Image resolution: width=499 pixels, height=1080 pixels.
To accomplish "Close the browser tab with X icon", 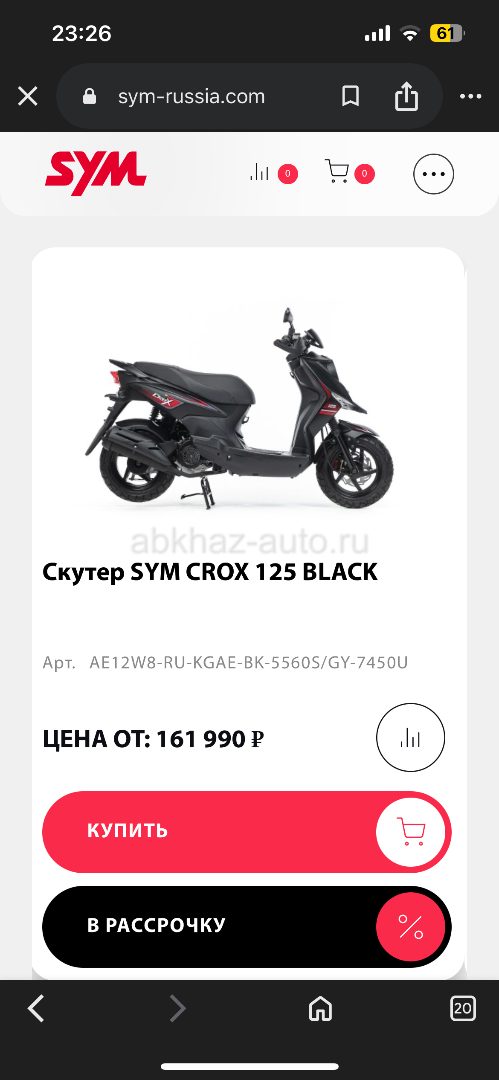I will coord(28,96).
